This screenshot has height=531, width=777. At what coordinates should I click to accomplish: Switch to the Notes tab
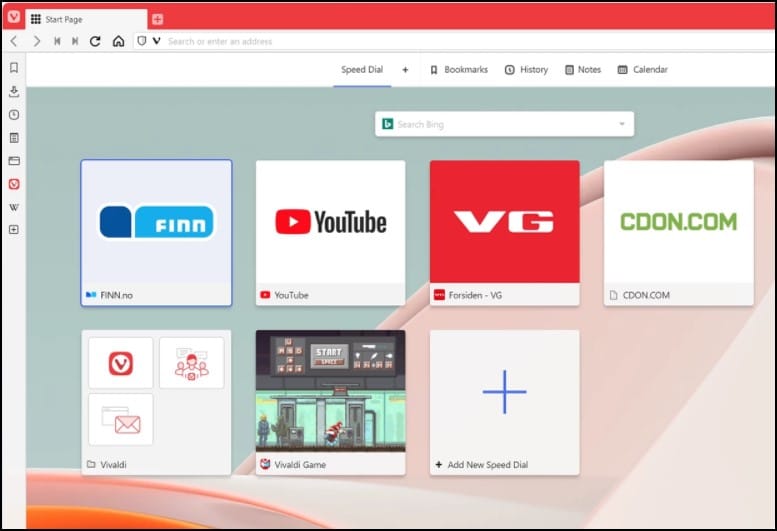pyautogui.click(x=583, y=70)
